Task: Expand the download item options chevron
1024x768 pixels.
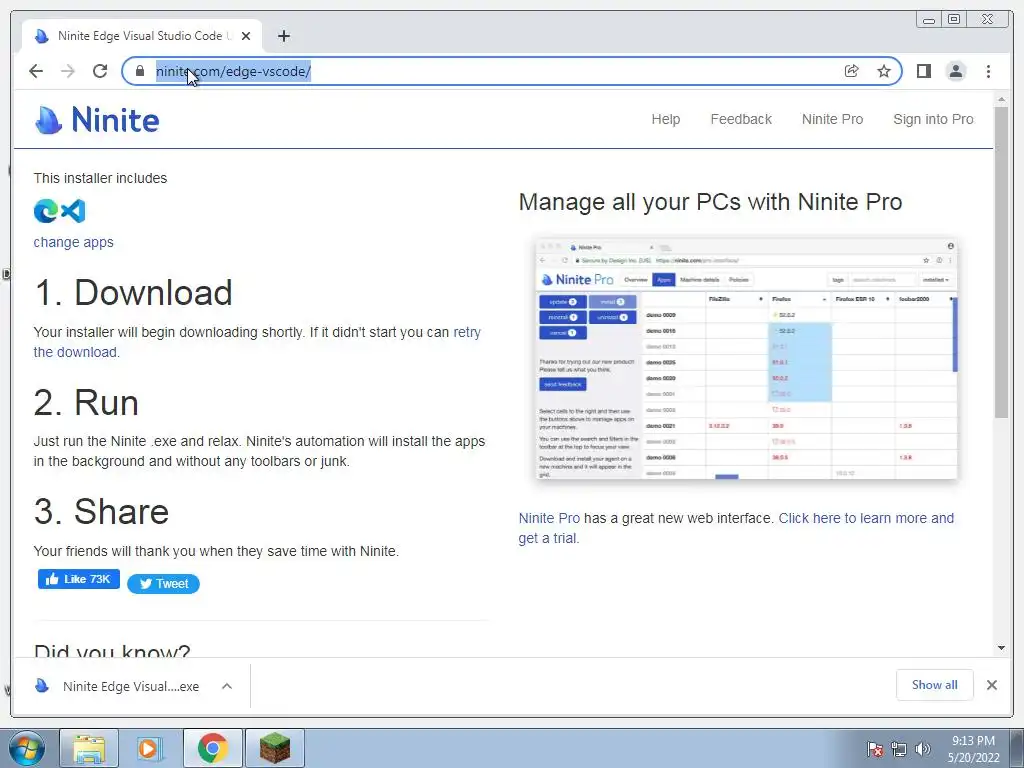Action: (227, 686)
